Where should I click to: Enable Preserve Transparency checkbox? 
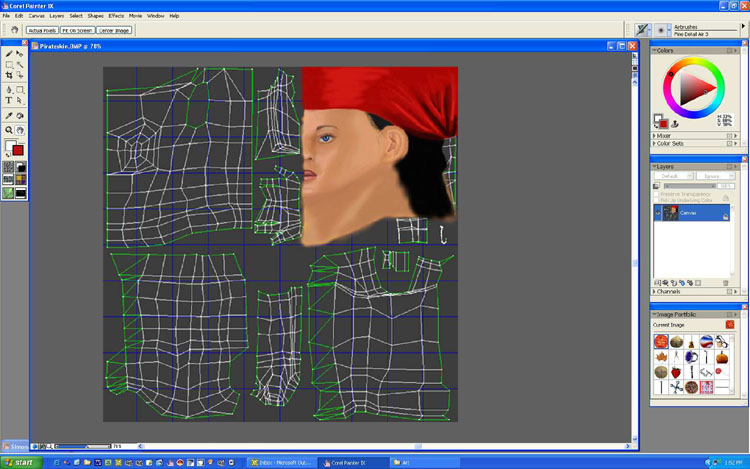[657, 193]
